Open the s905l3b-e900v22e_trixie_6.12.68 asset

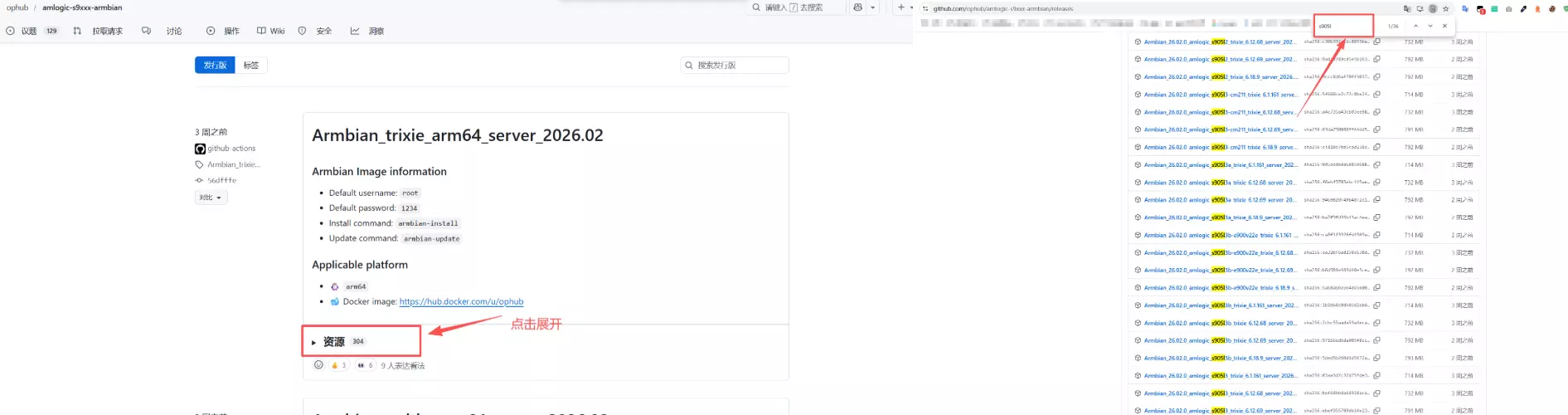[x=1221, y=253]
